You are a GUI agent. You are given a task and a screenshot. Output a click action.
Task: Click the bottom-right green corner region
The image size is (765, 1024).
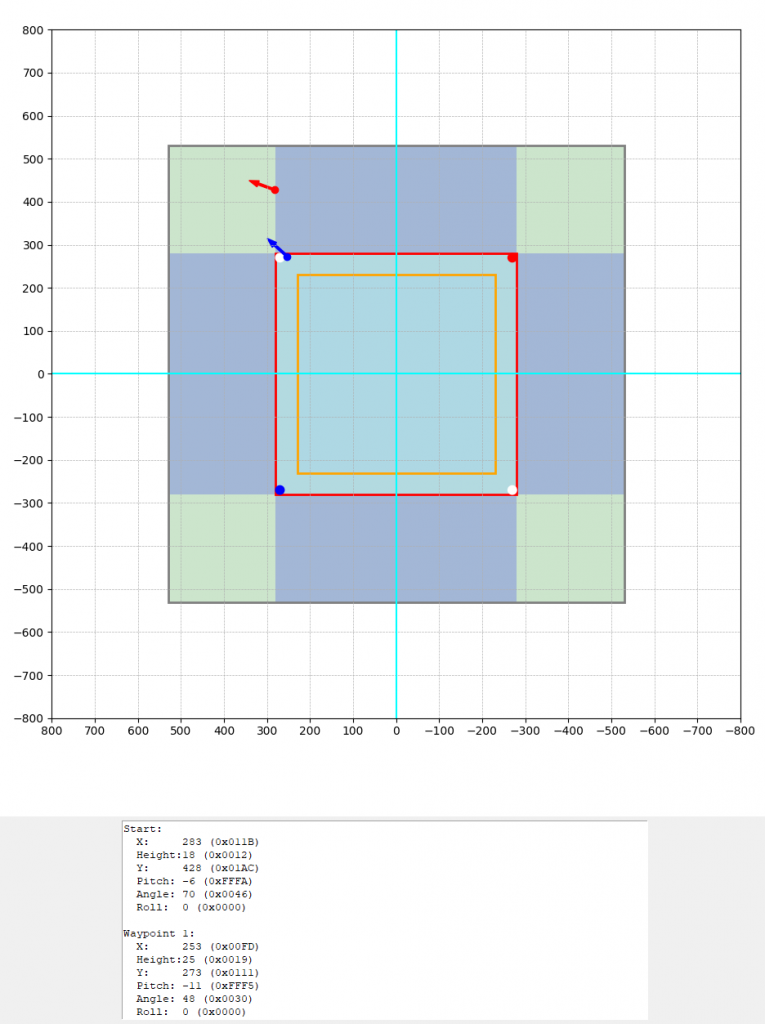click(570, 548)
